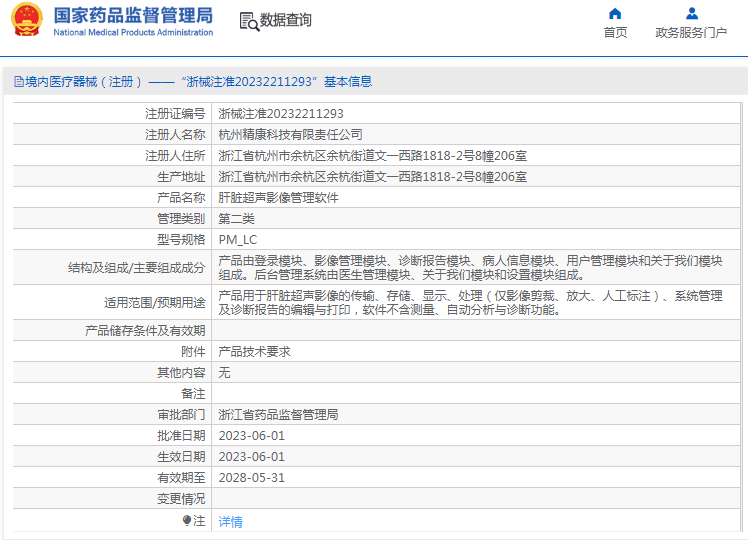Click the 适用范围/预期用途 description text
This screenshot has height=540, width=748.
click(470, 302)
